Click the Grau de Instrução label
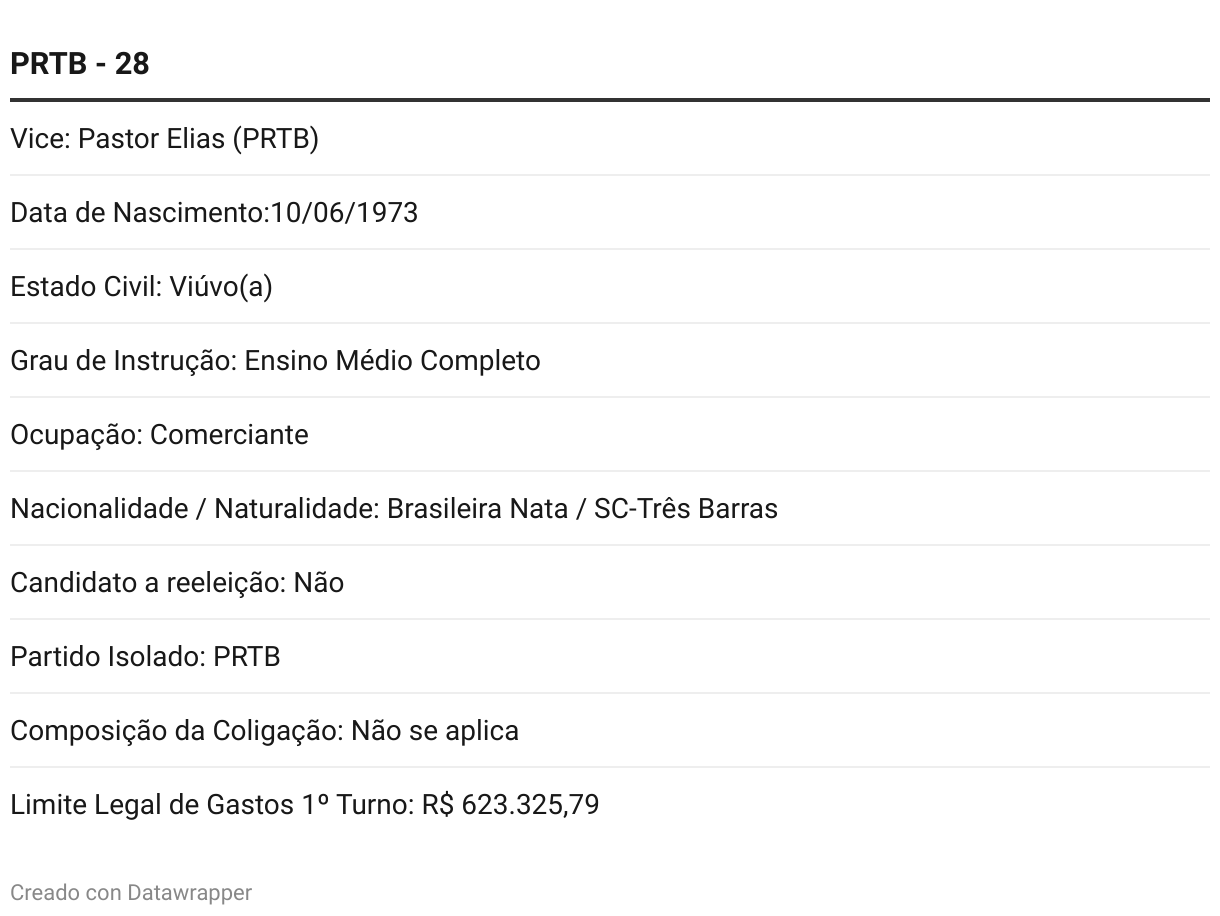 coord(124,361)
